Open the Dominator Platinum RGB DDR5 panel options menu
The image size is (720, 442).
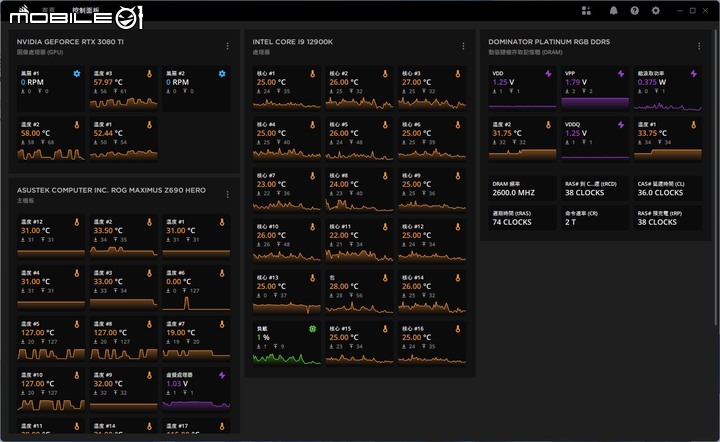[x=699, y=46]
